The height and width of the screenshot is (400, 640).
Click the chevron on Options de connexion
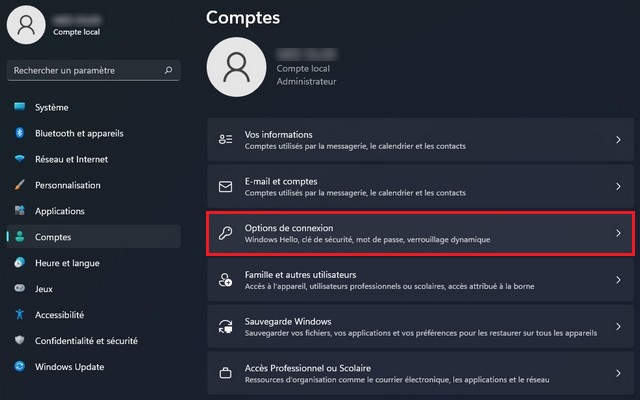pos(618,233)
